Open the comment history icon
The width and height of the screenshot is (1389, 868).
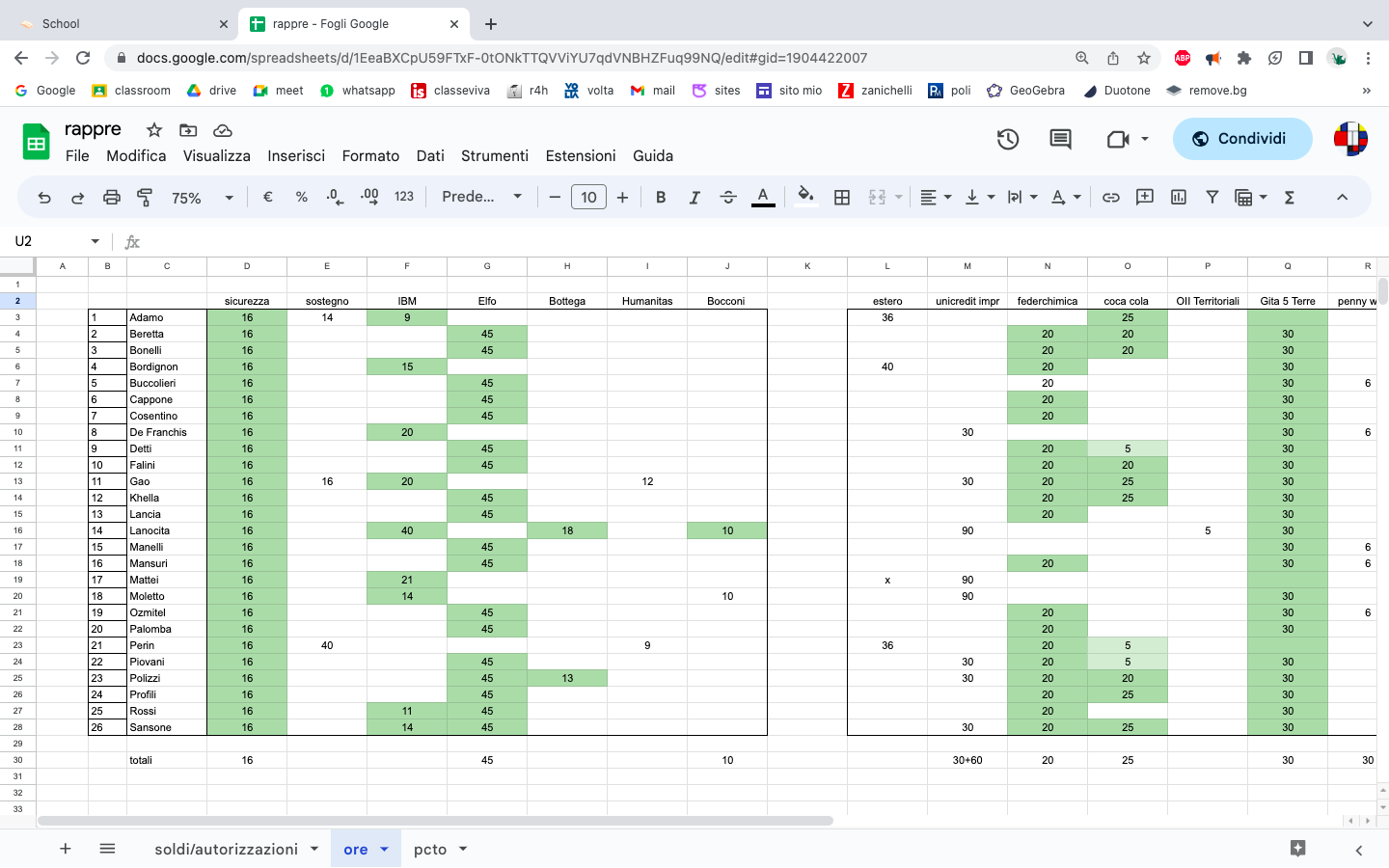(x=1060, y=139)
